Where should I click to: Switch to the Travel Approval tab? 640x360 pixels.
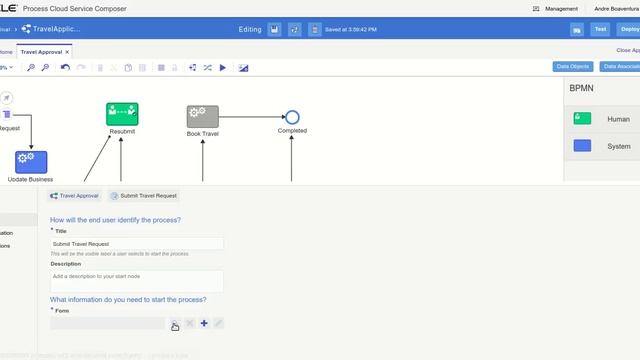[41, 52]
